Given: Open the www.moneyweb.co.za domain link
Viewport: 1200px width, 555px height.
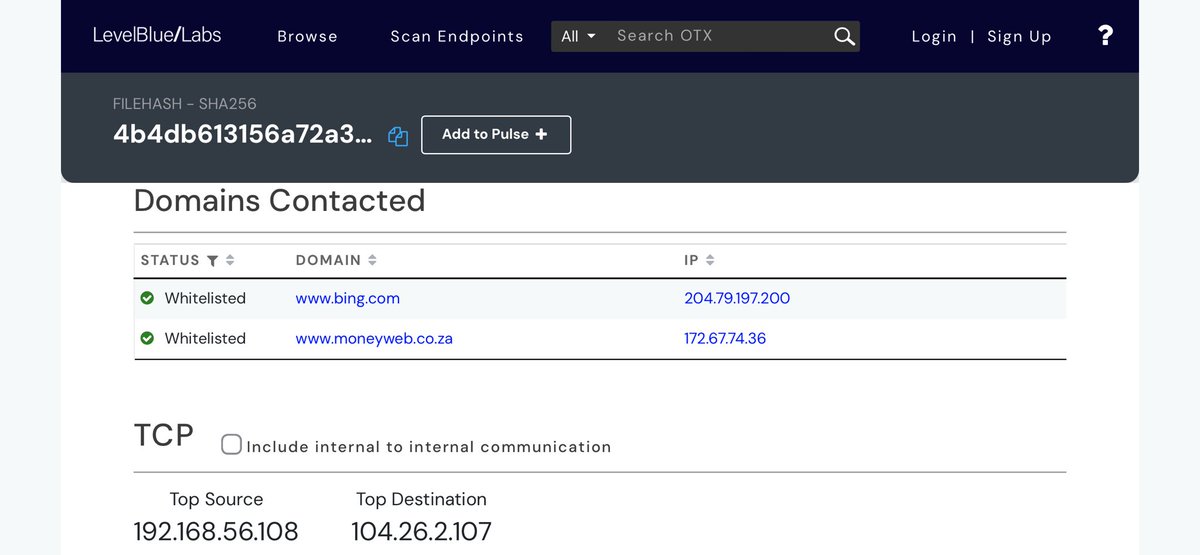Looking at the screenshot, I should pos(374,338).
